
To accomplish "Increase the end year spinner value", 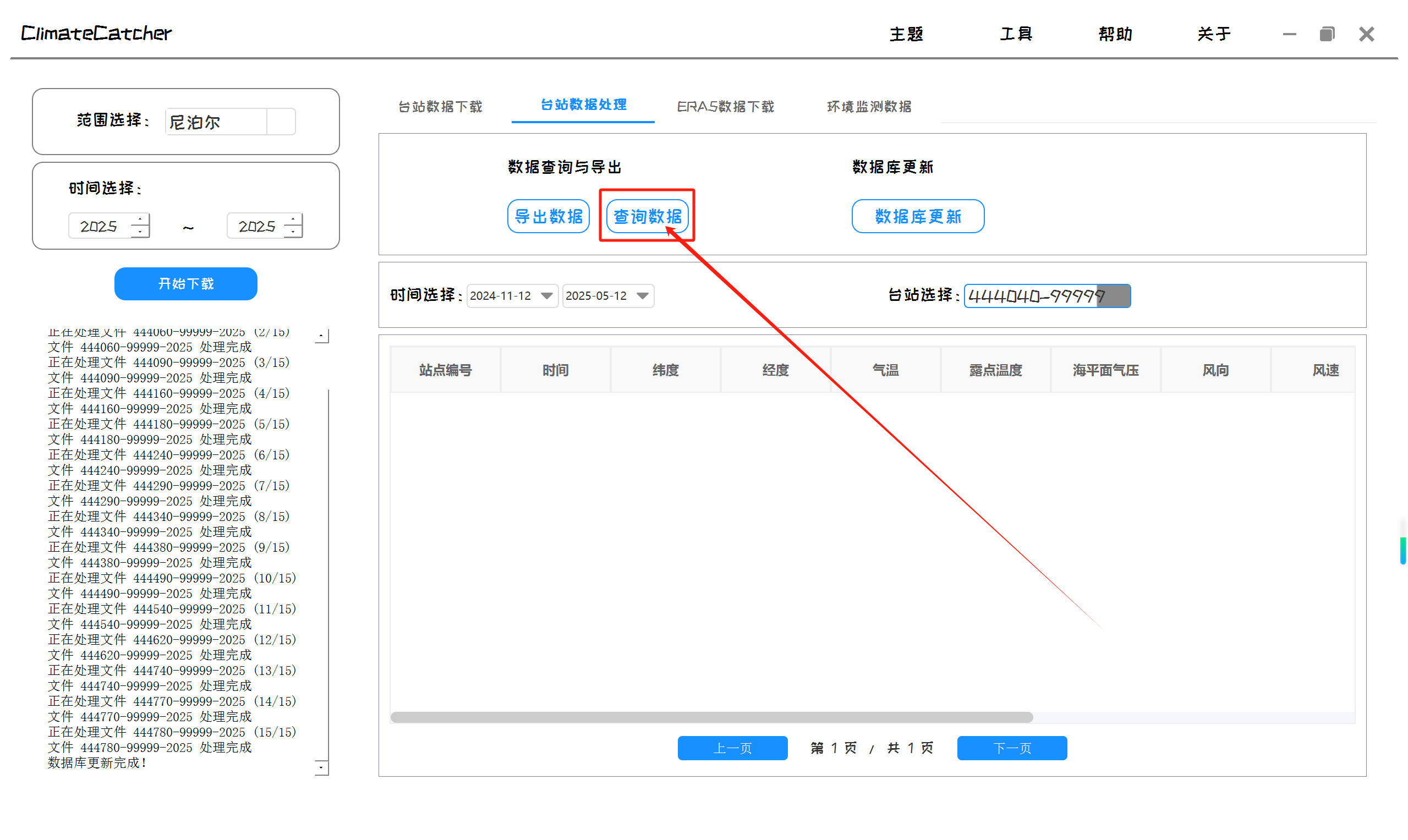I will 293,219.
